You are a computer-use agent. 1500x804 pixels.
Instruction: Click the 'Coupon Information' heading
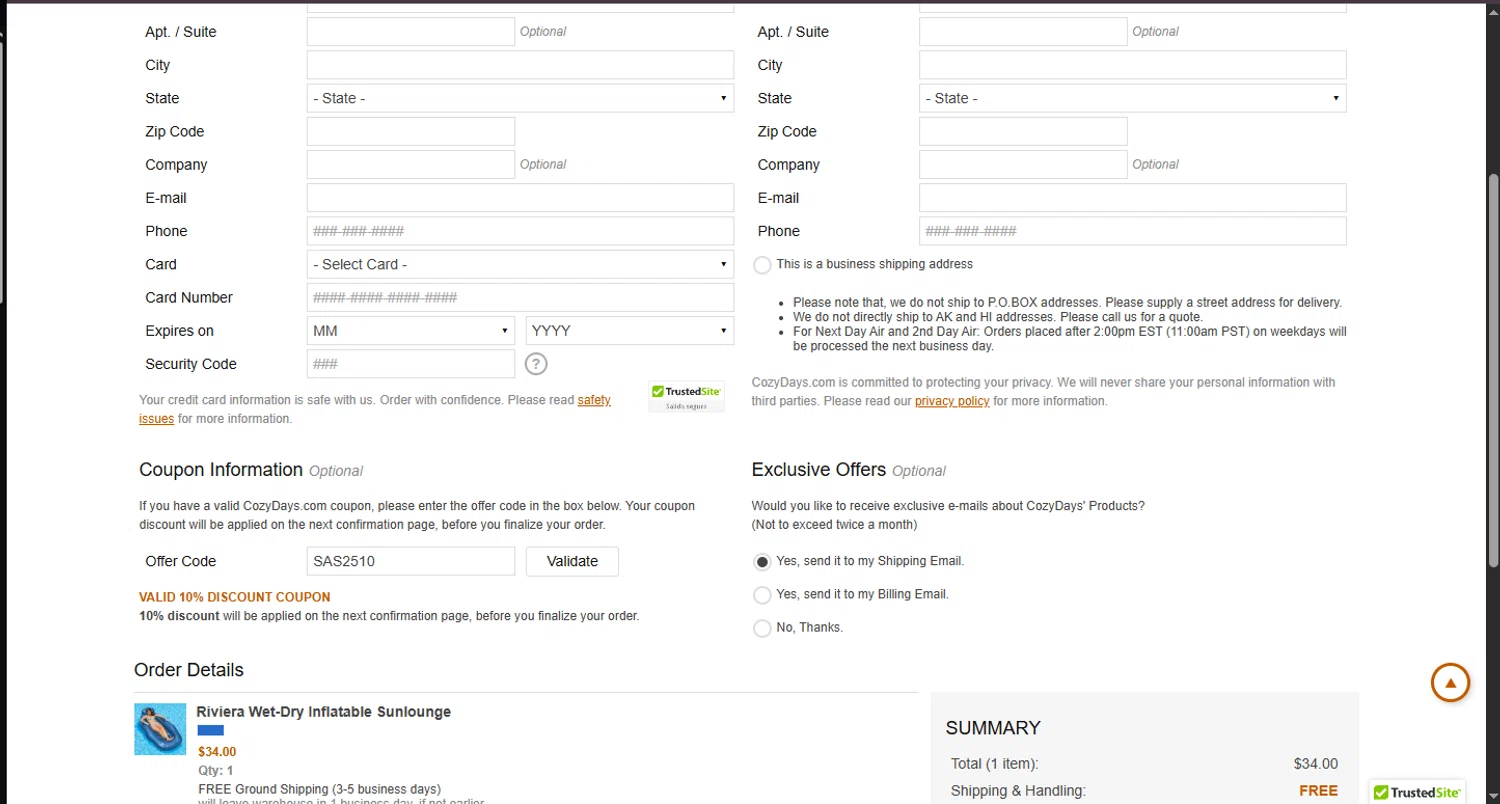pos(221,470)
